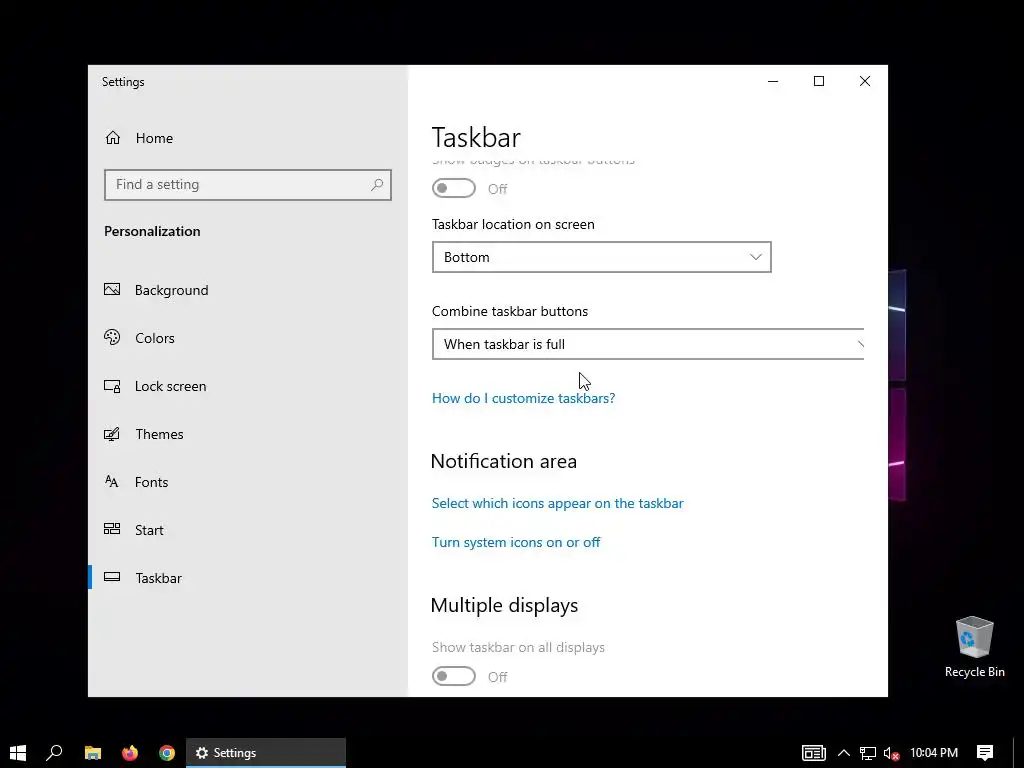Click the Multiple displays heading
Viewport: 1024px width, 768px height.
tap(504, 605)
